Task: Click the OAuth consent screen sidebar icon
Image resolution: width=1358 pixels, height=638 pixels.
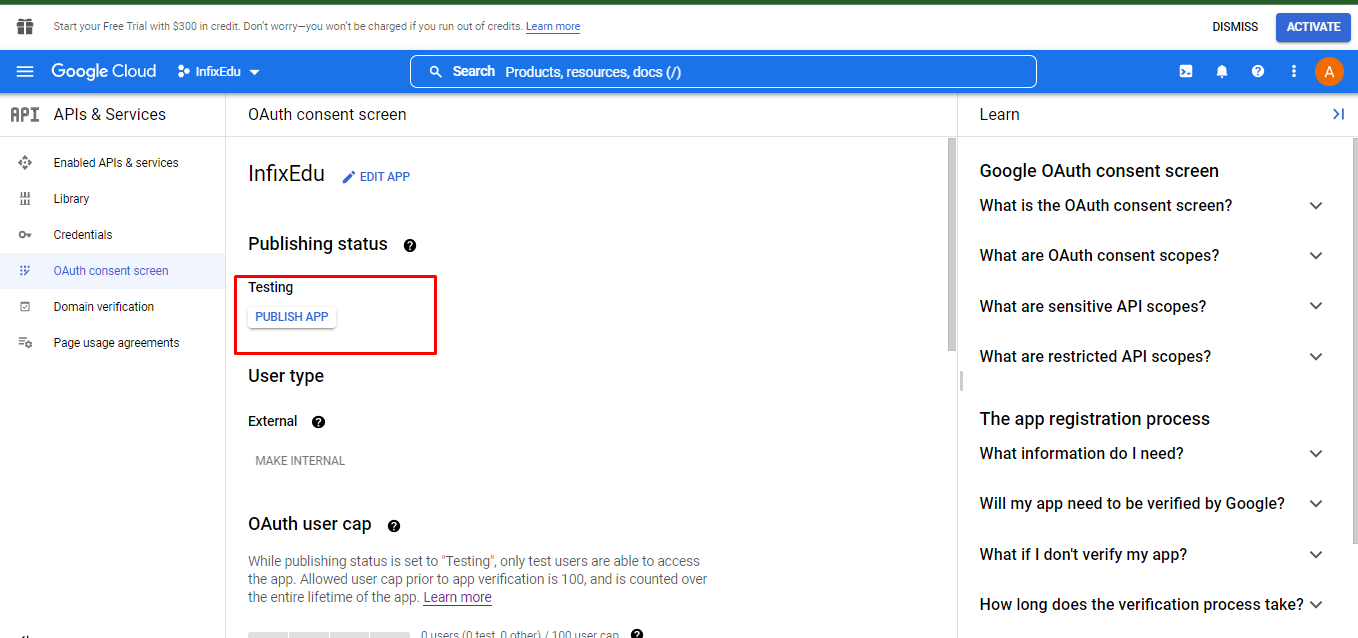Action: click(25, 271)
